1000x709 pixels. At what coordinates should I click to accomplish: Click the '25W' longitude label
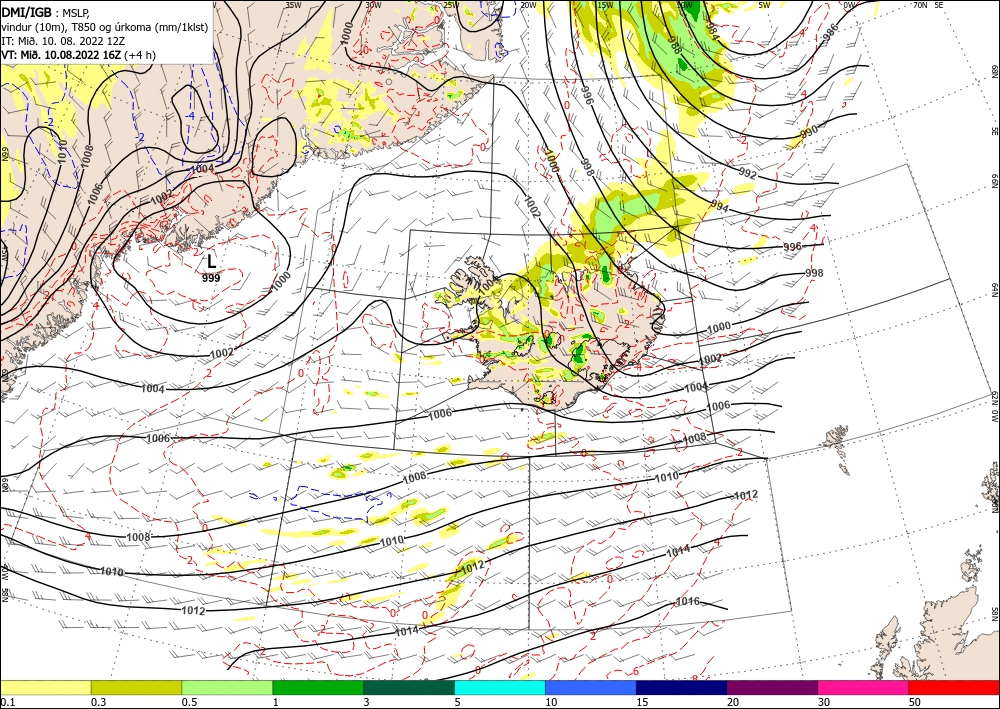pos(451,5)
